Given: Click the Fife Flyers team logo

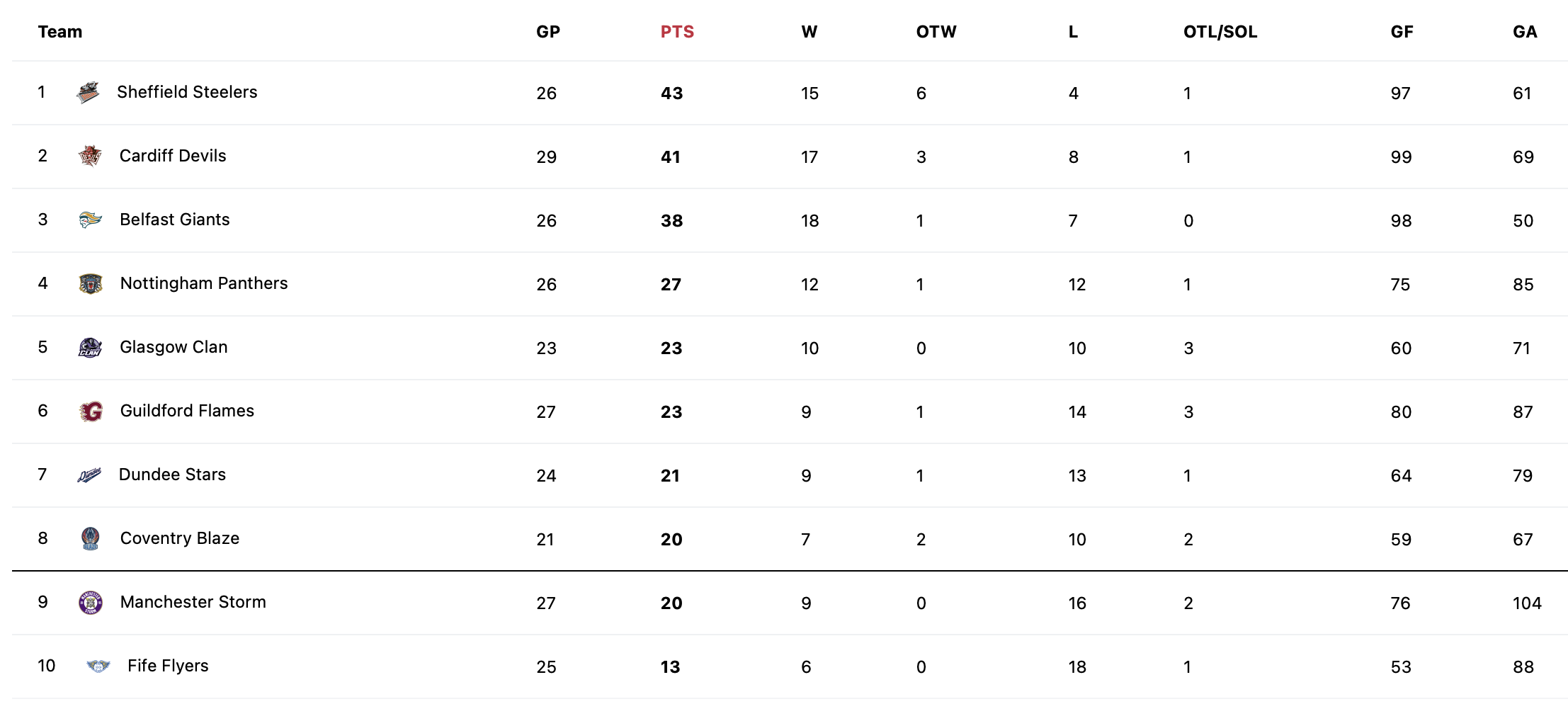Looking at the screenshot, I should click(x=98, y=666).
